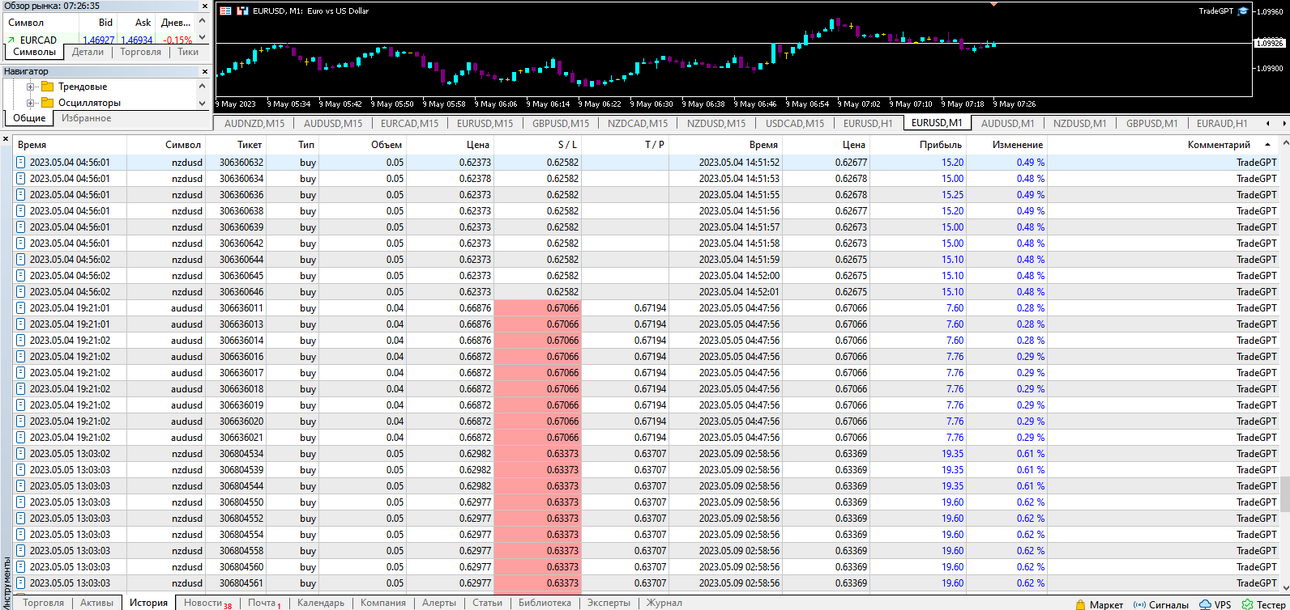1290x610 pixels.
Task: Click the deal icon of ticket 306636011
Action: (x=20, y=308)
